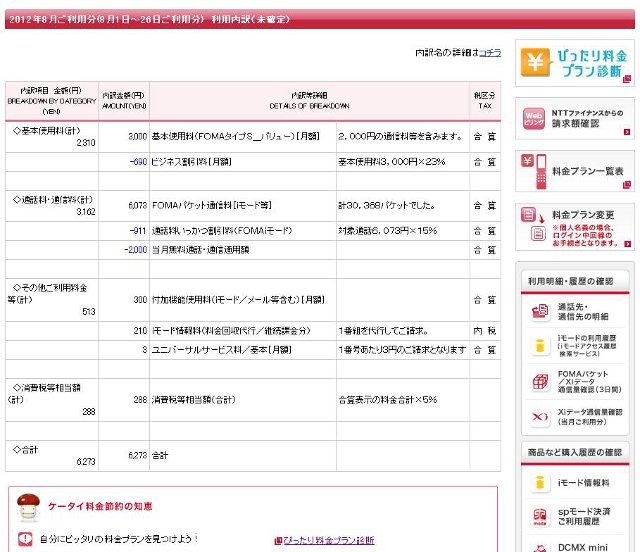
Task: Click the arrow icon on NTTファイナンス banner
Action: [x=627, y=132]
